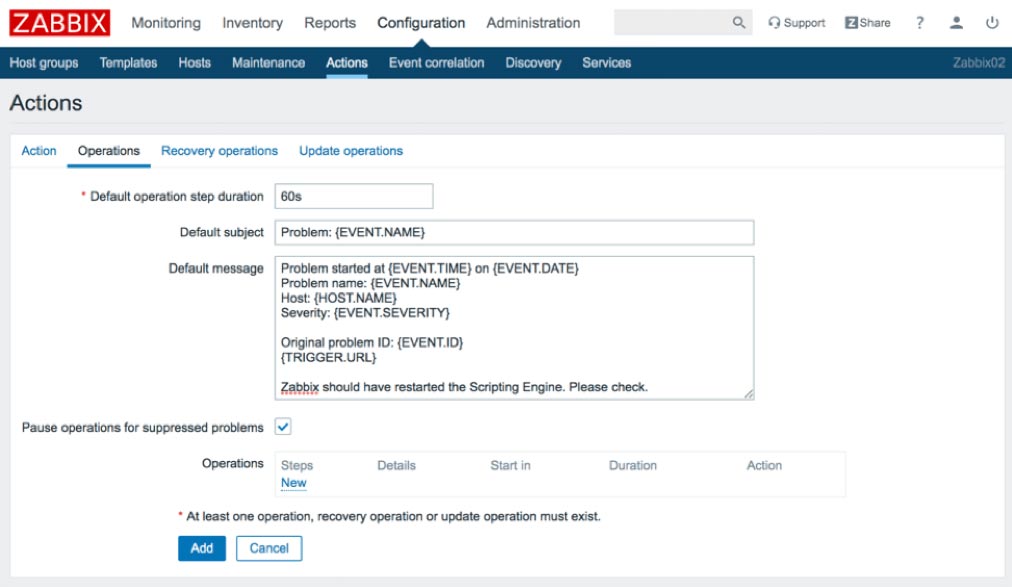1012x587 pixels.
Task: Open the Monitoring menu
Action: coord(166,23)
